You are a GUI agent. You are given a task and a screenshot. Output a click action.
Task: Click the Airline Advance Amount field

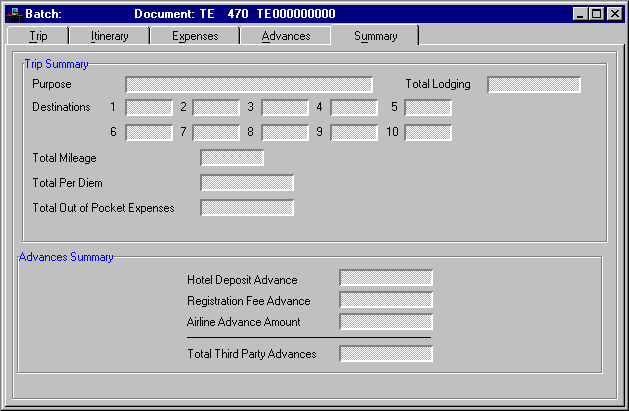pyautogui.click(x=386, y=322)
